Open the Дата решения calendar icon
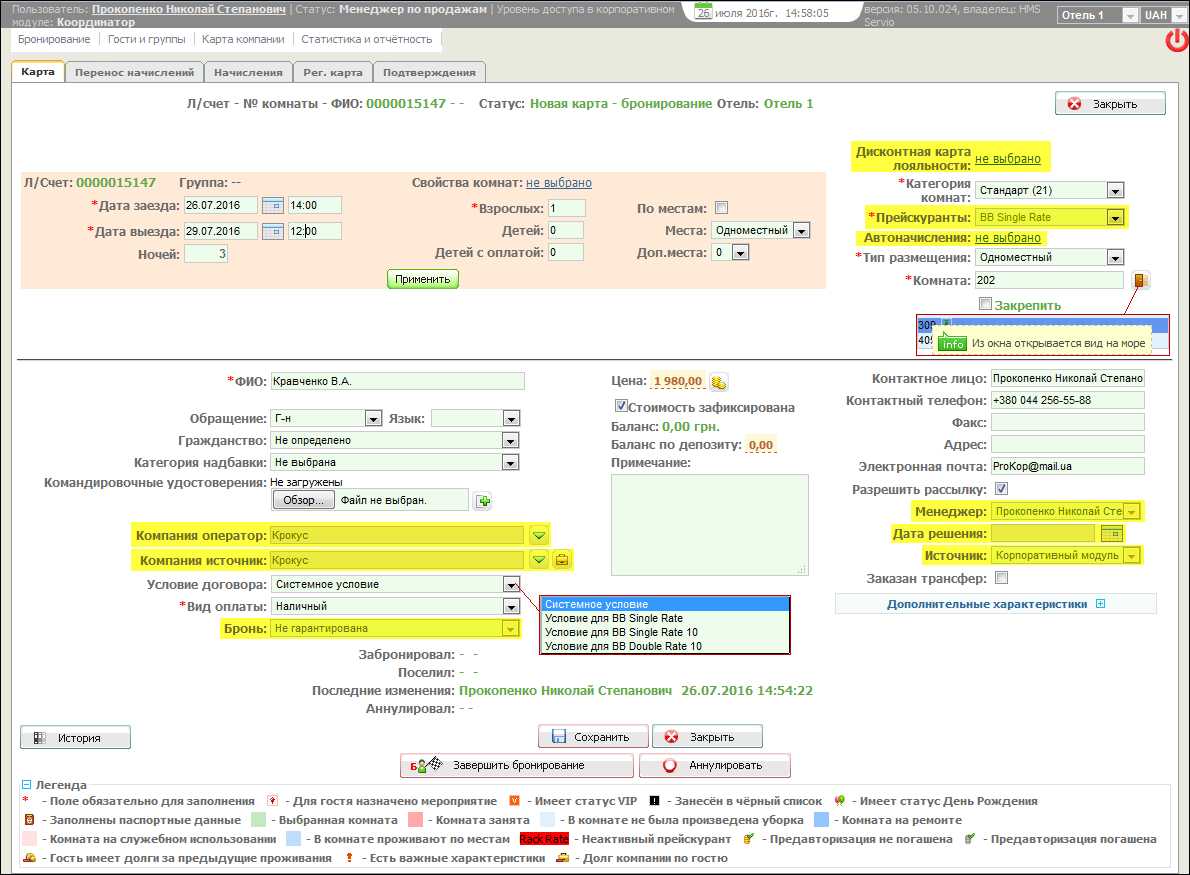Image resolution: width=1190 pixels, height=875 pixels. tap(1112, 534)
